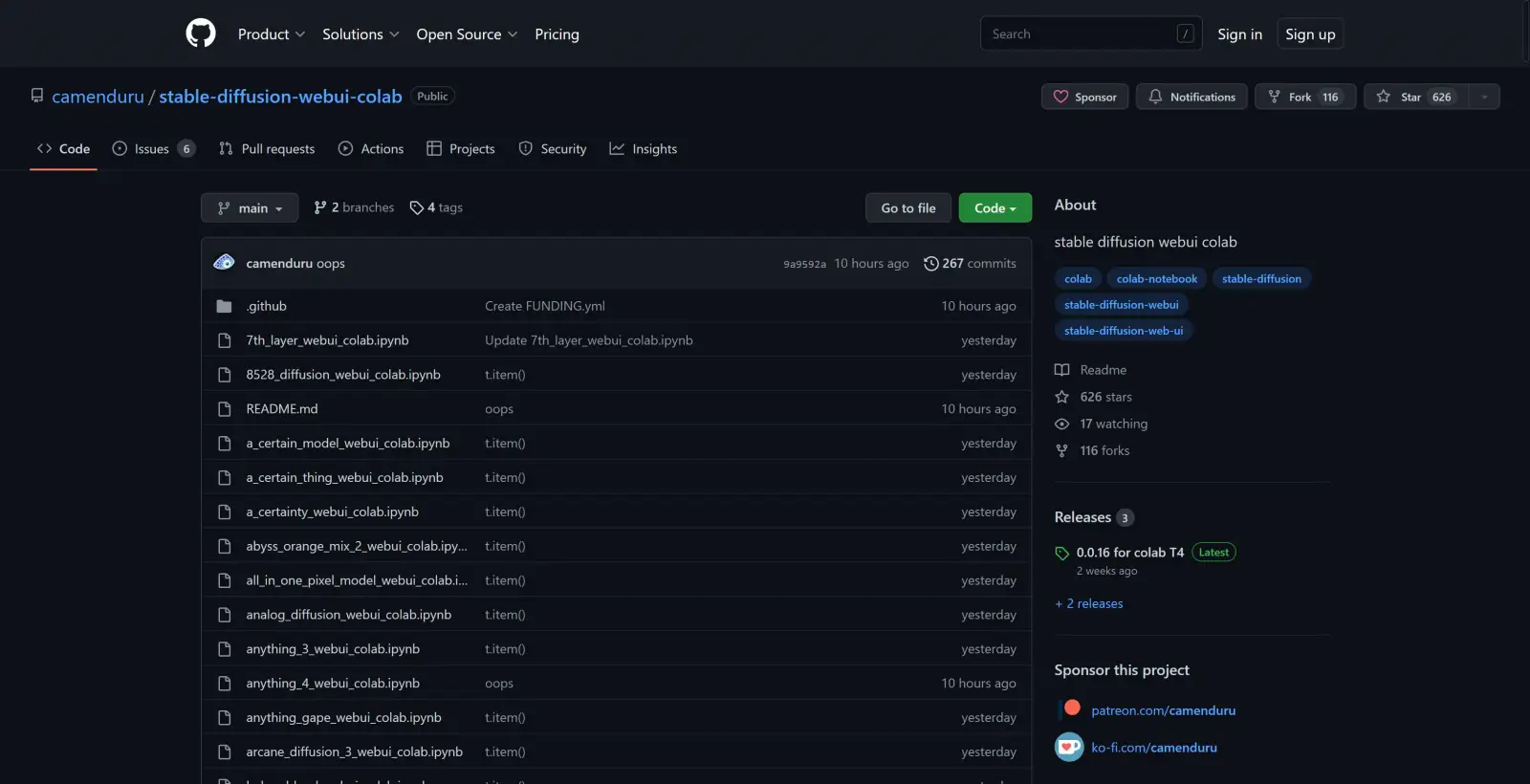Click file icon beside analog_diffusion_webui_colab.ipynb

(x=225, y=615)
